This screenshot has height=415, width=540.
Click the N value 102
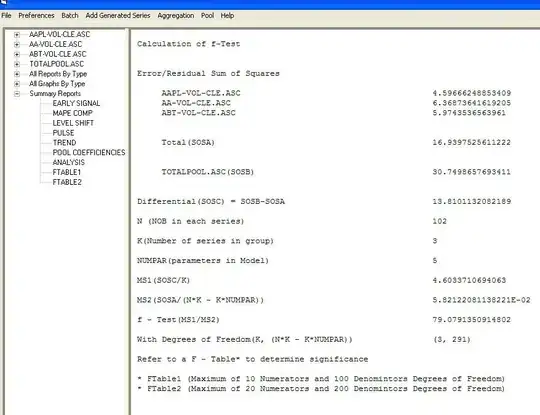pyautogui.click(x=440, y=221)
